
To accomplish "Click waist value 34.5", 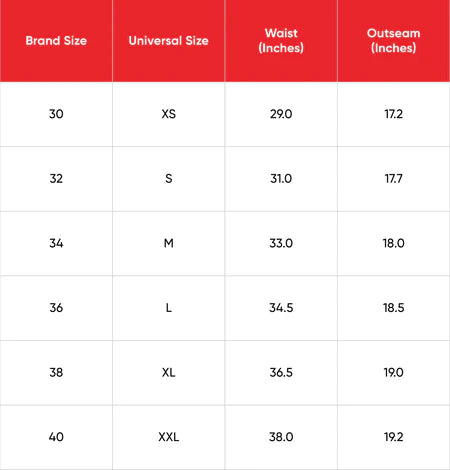I will click(x=281, y=308).
